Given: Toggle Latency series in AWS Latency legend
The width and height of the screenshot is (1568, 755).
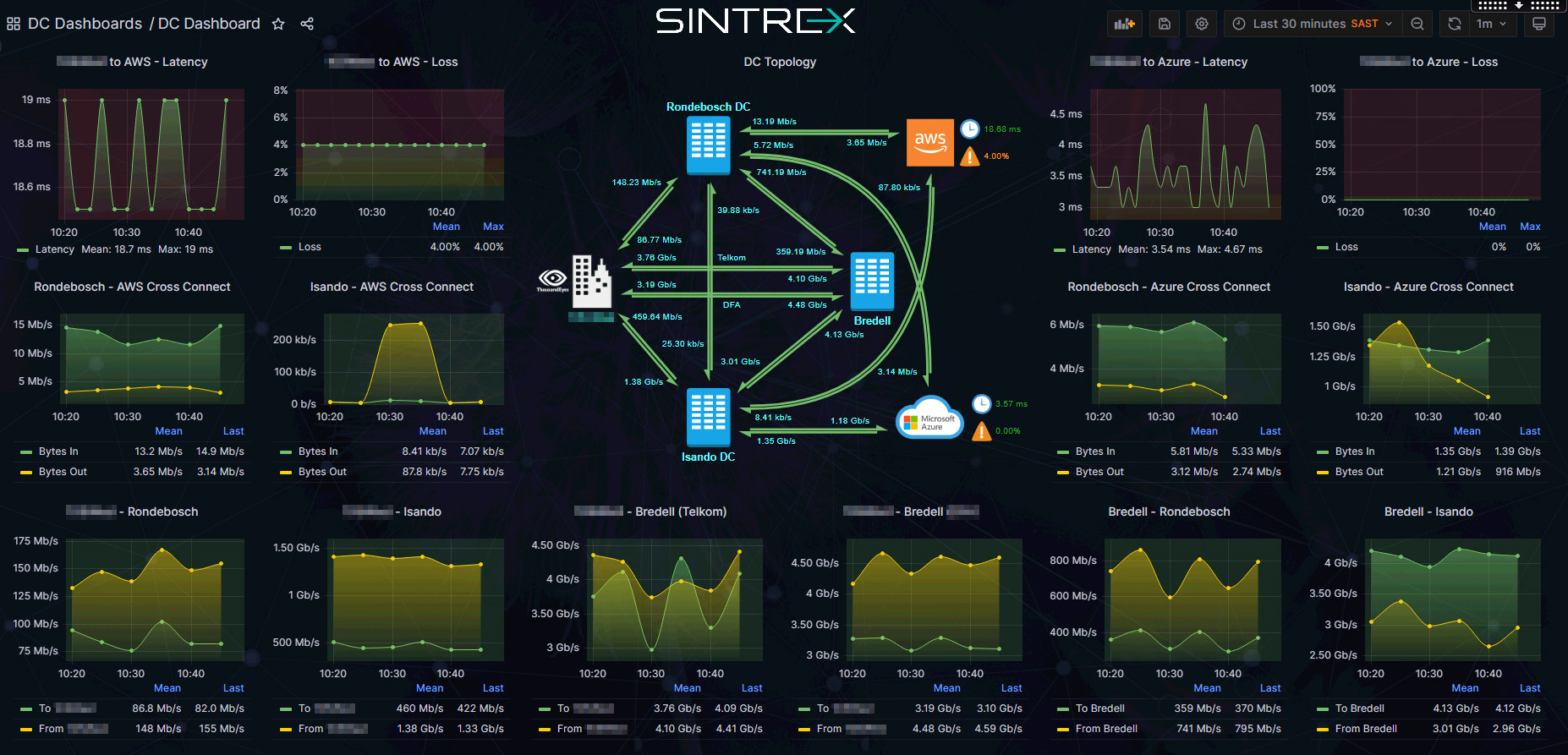Looking at the screenshot, I should [x=55, y=249].
